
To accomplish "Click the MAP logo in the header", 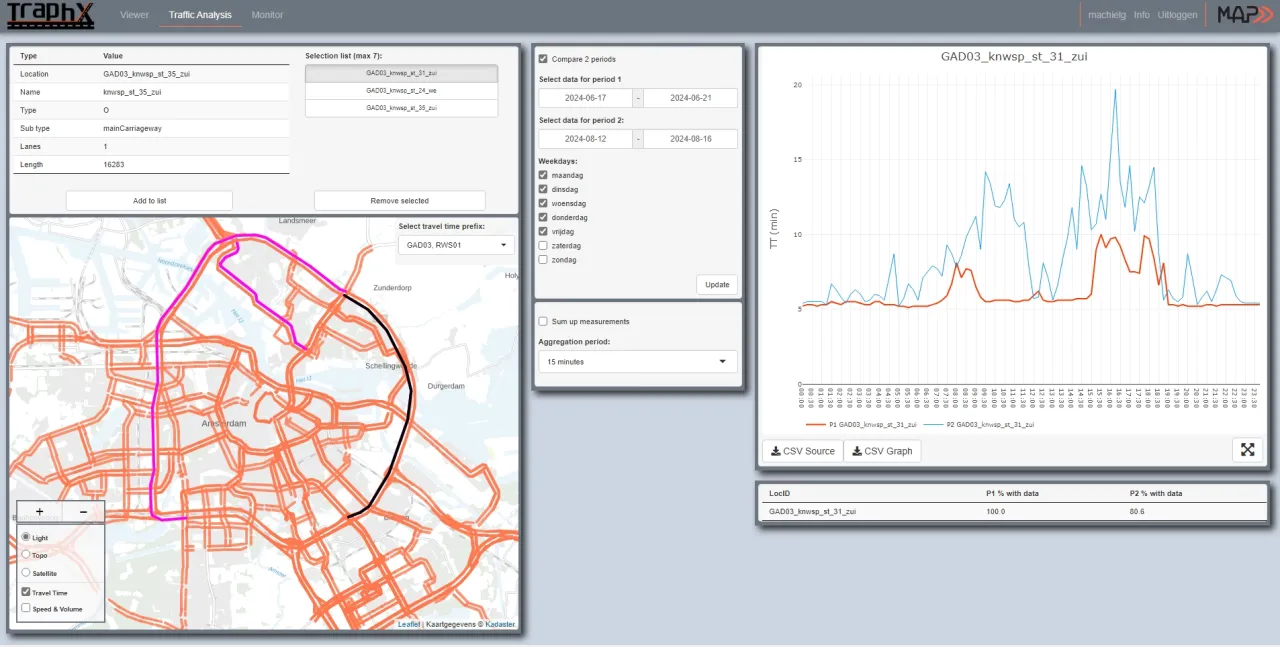I will (x=1244, y=14).
